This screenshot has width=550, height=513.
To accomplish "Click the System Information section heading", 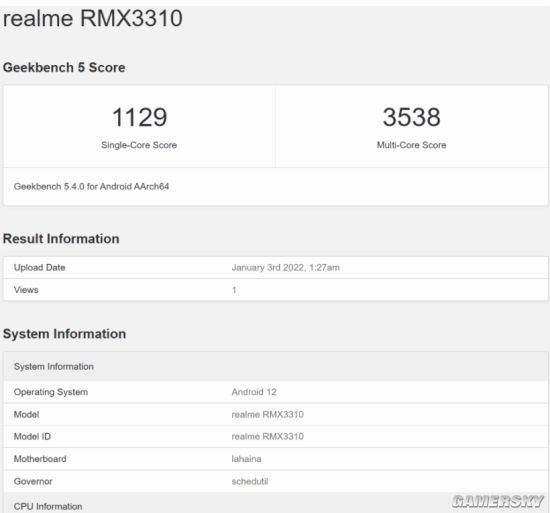I will (65, 334).
